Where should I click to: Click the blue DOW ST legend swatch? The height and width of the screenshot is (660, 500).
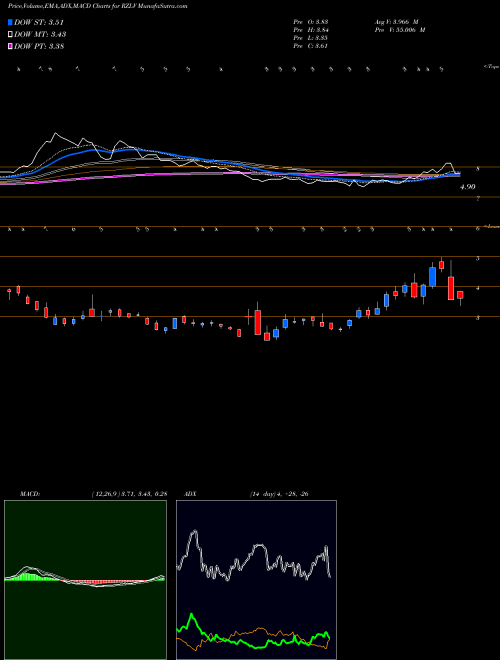[x=11, y=22]
